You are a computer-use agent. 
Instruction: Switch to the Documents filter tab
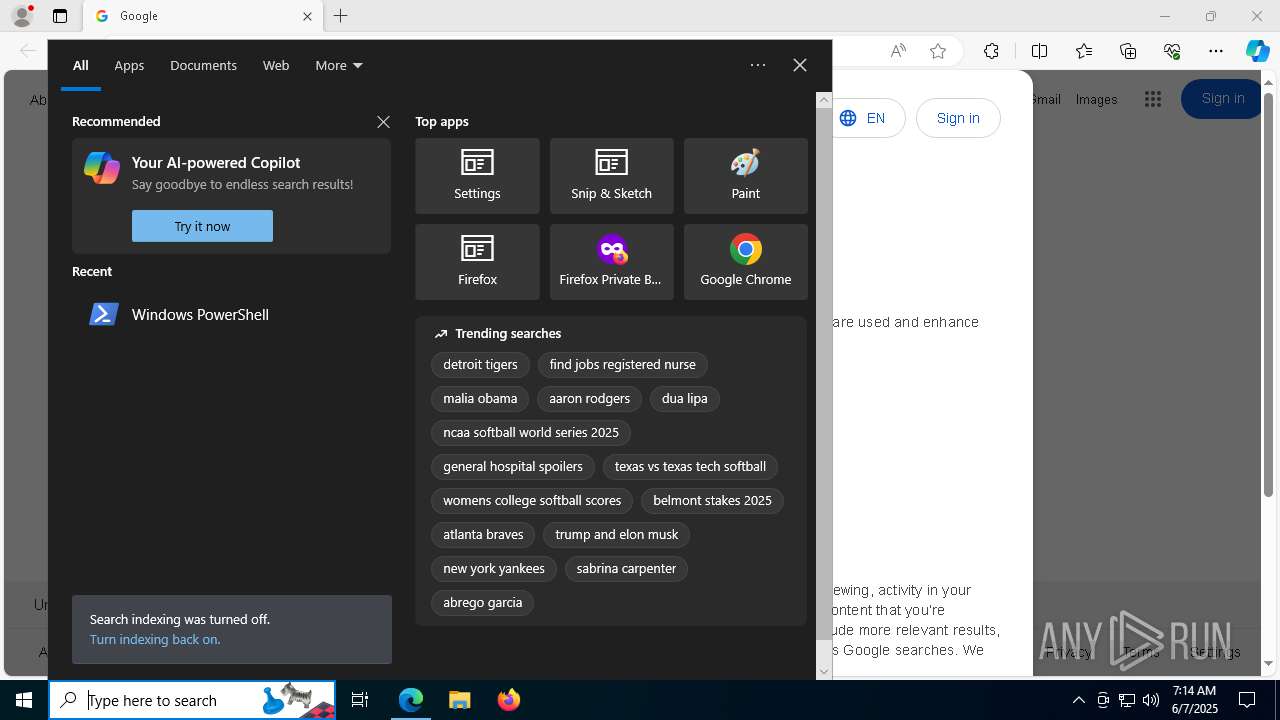pyautogui.click(x=203, y=65)
